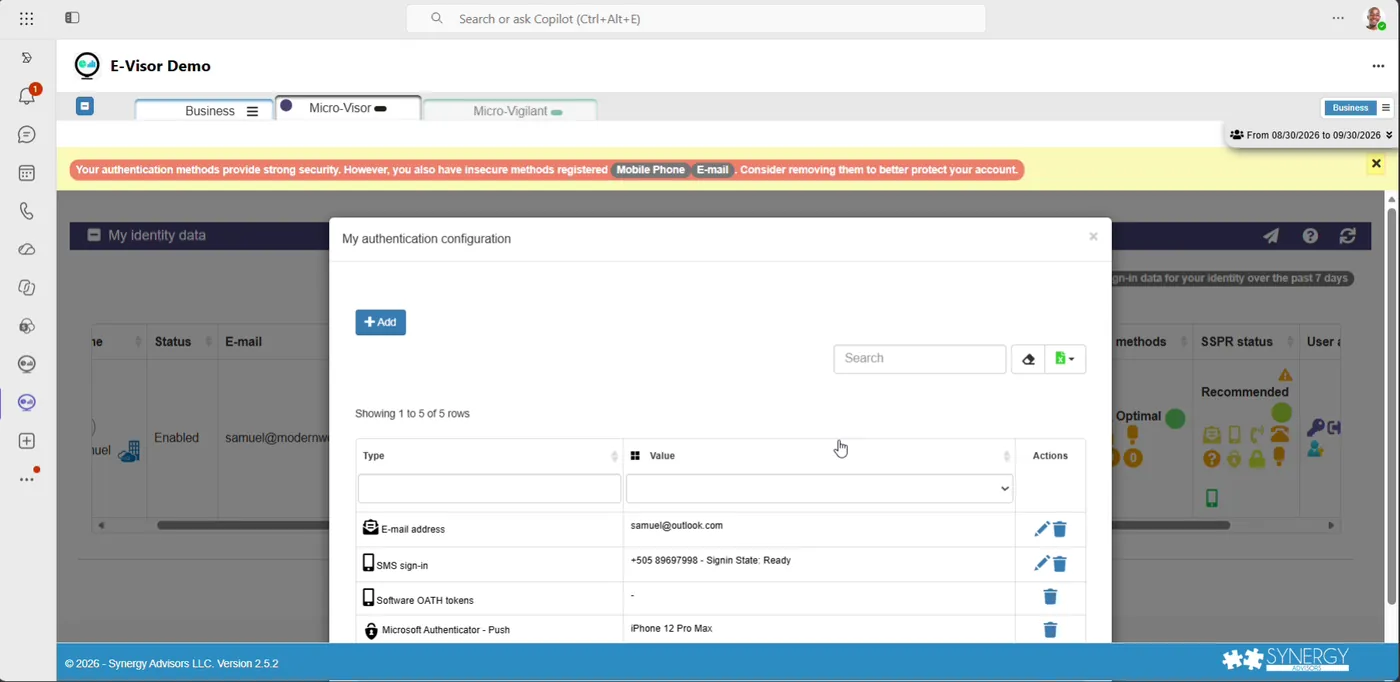Image resolution: width=1400 pixels, height=682 pixels.
Task: Expand the Value column filter dropdown
Action: [819, 488]
